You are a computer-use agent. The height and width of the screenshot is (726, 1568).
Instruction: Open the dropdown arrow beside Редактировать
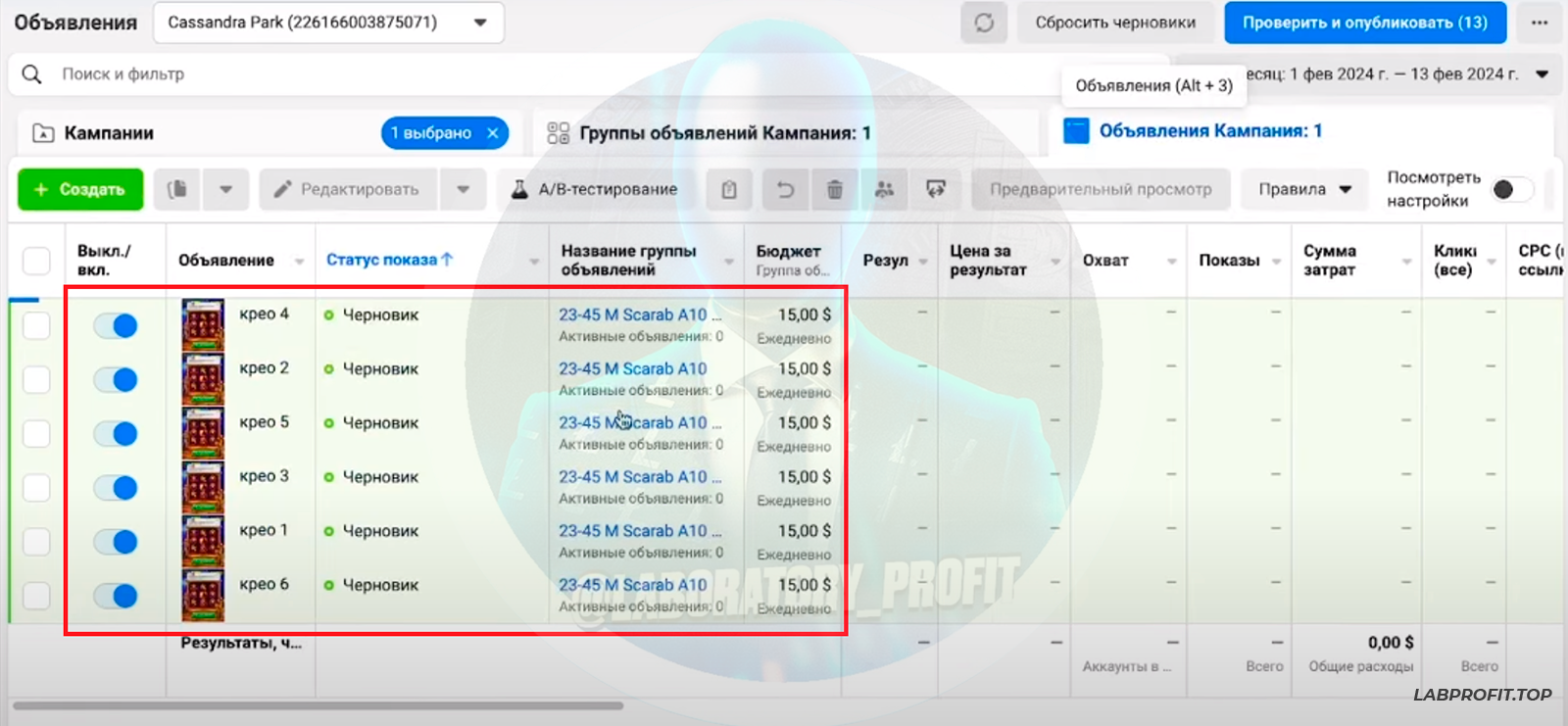[464, 189]
